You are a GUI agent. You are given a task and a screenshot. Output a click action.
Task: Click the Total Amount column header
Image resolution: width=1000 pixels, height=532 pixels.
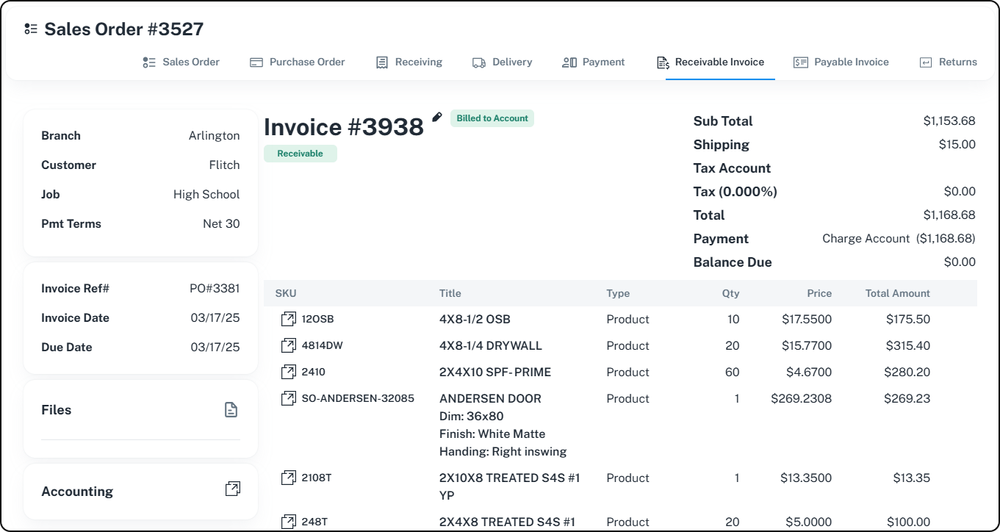coord(897,293)
